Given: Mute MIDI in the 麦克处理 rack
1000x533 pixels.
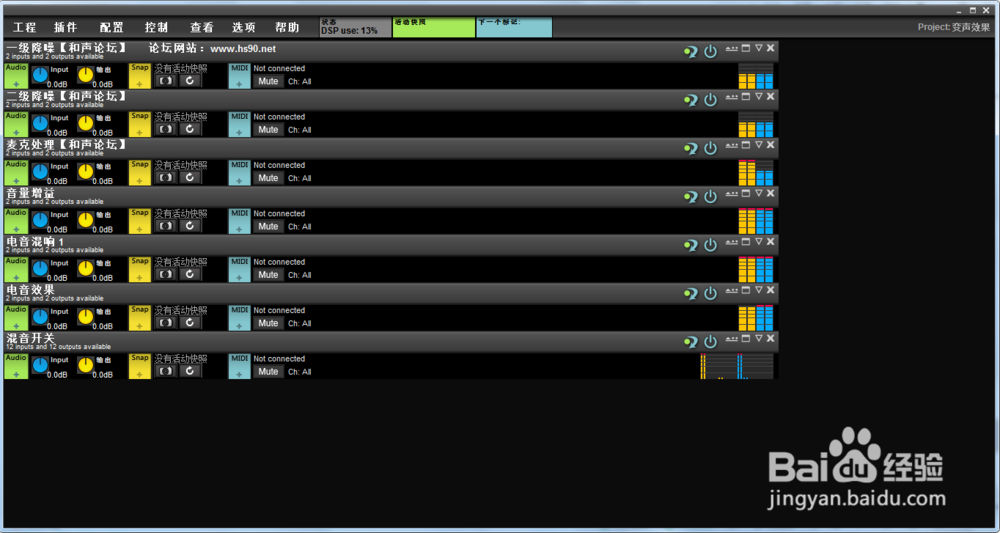Looking at the screenshot, I should click(268, 178).
